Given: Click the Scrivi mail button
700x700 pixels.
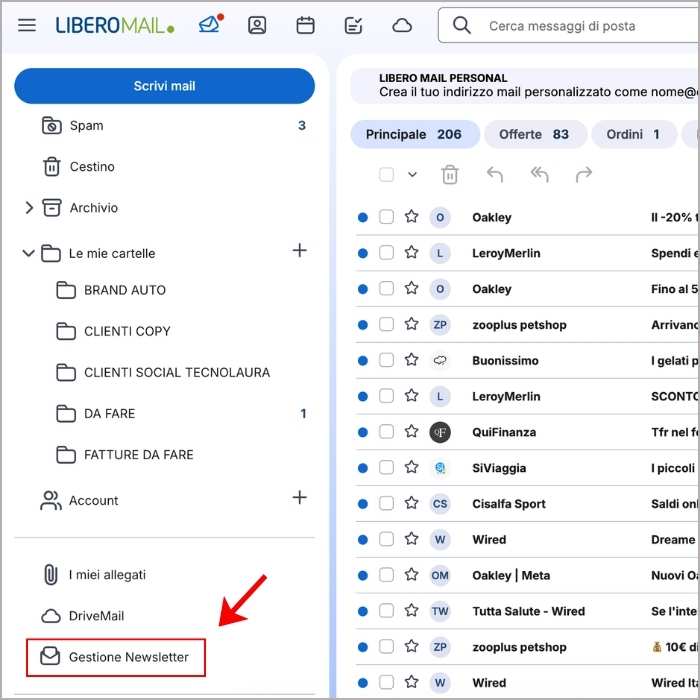Looking at the screenshot, I should click(x=164, y=86).
